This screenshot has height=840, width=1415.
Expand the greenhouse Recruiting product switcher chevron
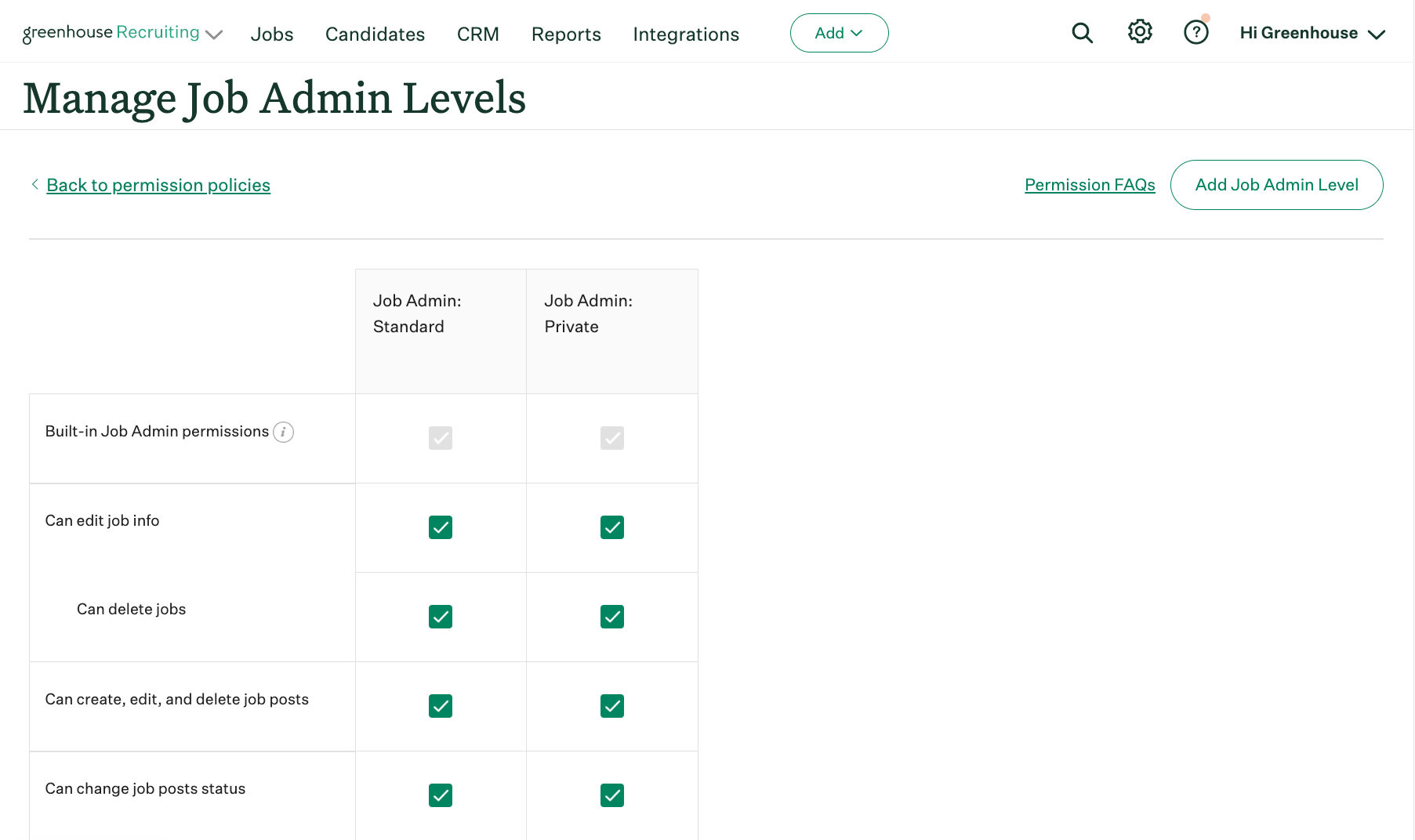[214, 34]
